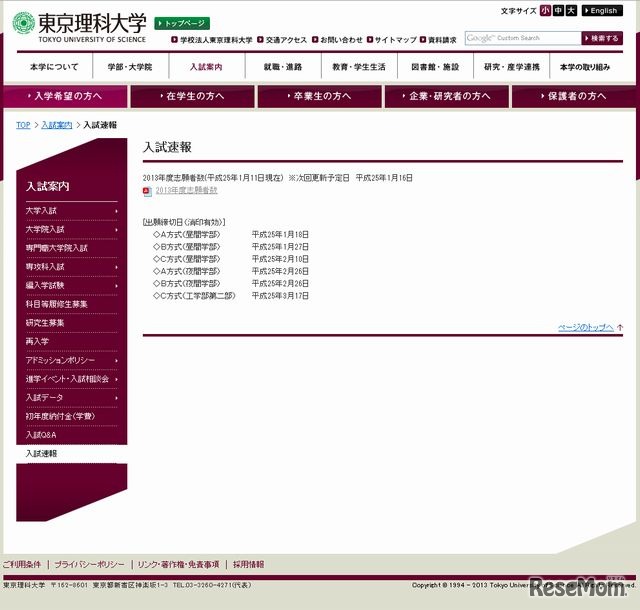This screenshot has width=640, height=610.
Task: Click the 検索する search button
Action: tap(602, 38)
